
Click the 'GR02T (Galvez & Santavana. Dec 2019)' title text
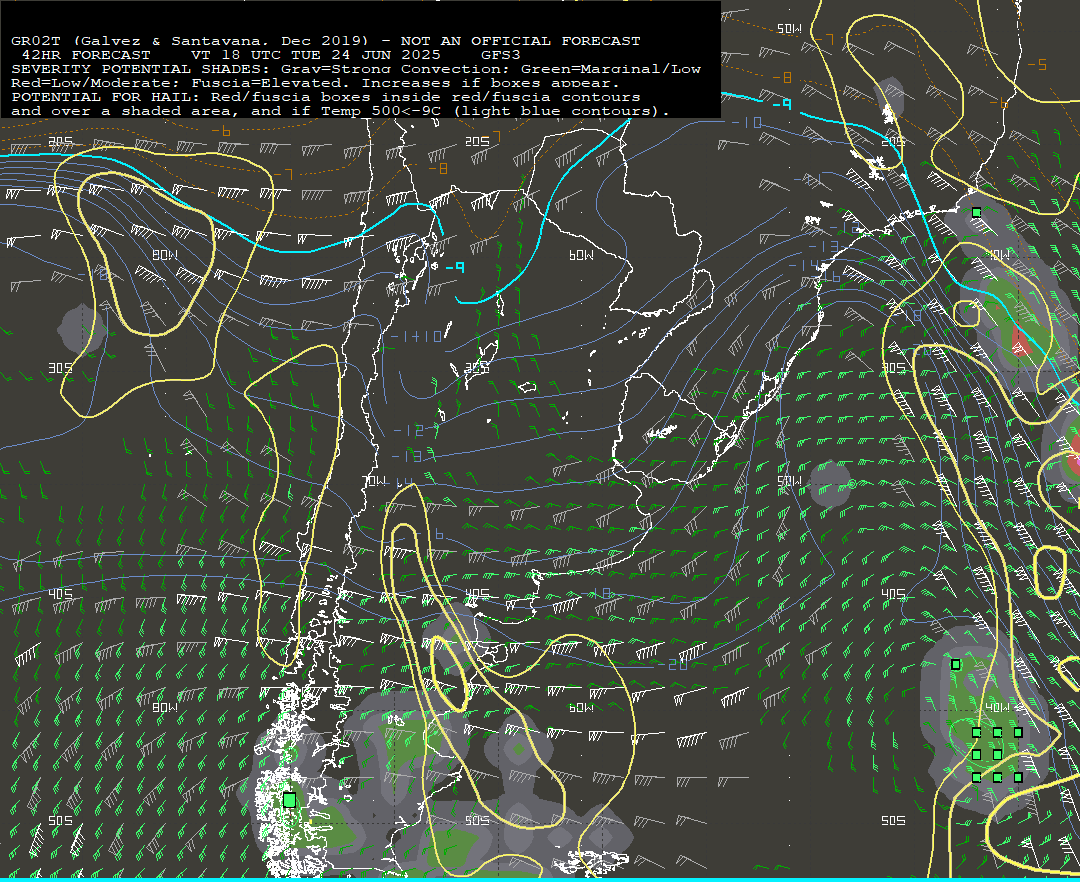[x=189, y=41]
